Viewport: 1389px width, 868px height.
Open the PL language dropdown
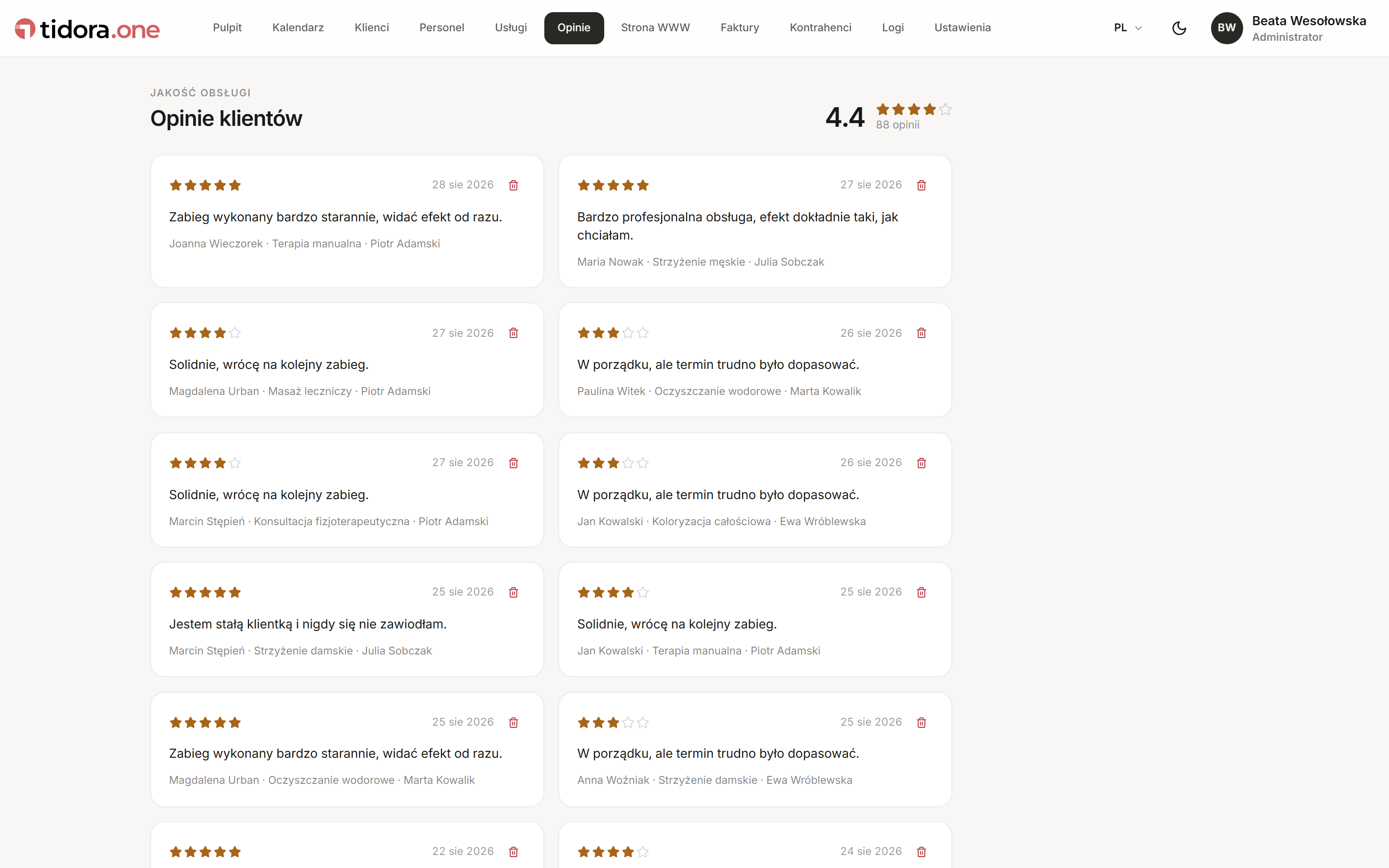[1128, 28]
